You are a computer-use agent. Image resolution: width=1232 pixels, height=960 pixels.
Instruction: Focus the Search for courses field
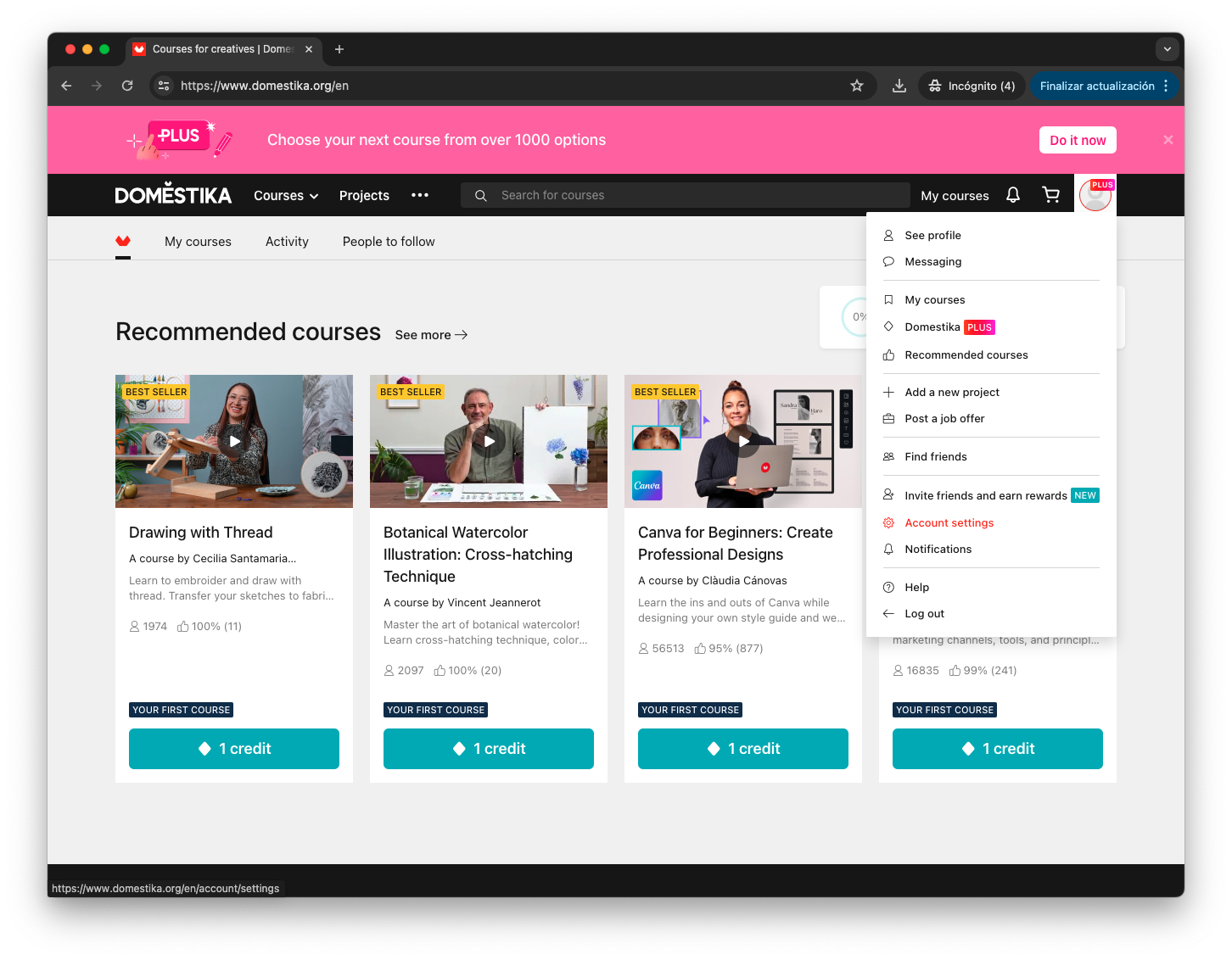coord(685,195)
